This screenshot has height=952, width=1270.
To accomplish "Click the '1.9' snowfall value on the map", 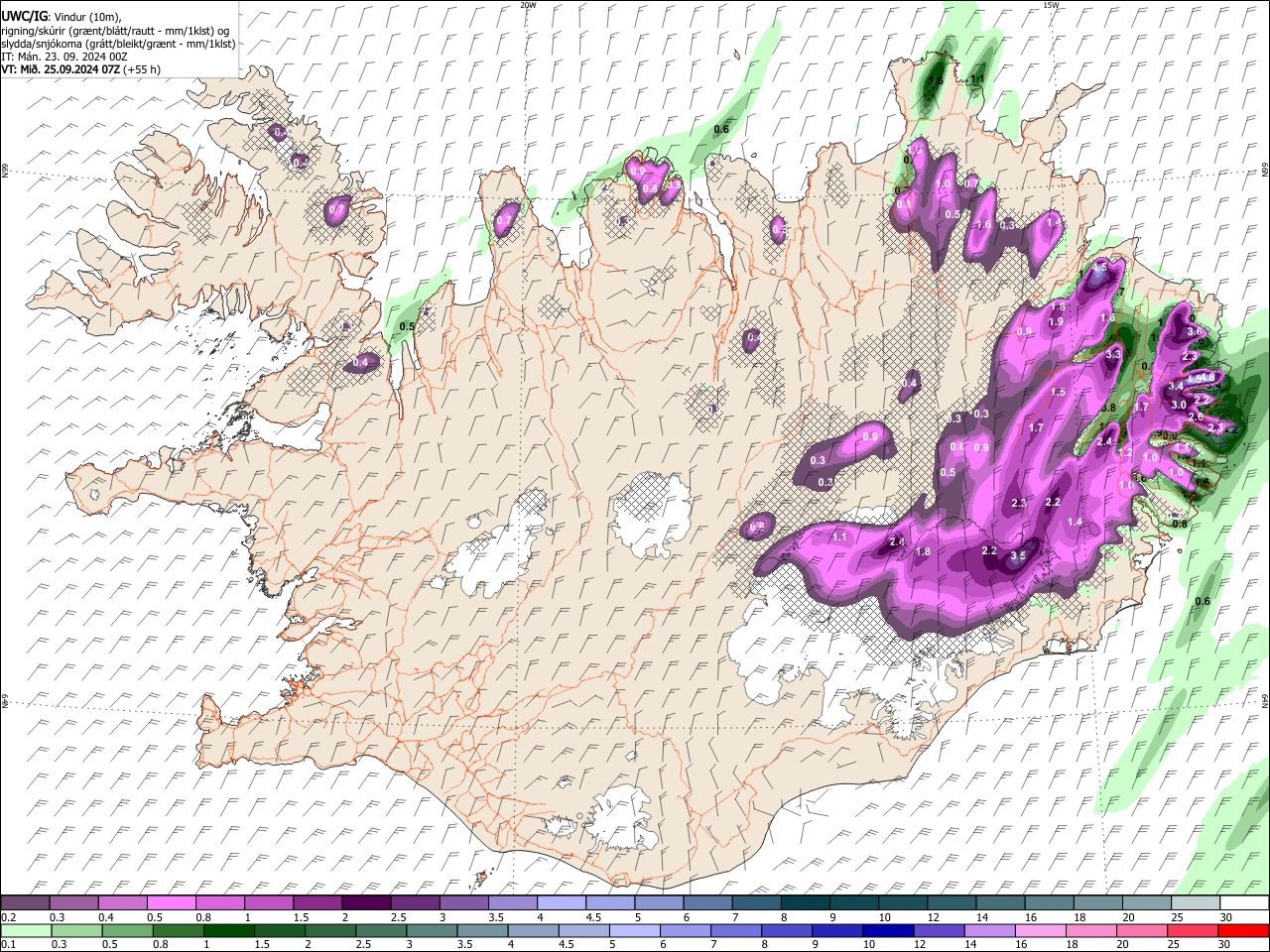I will [1057, 321].
